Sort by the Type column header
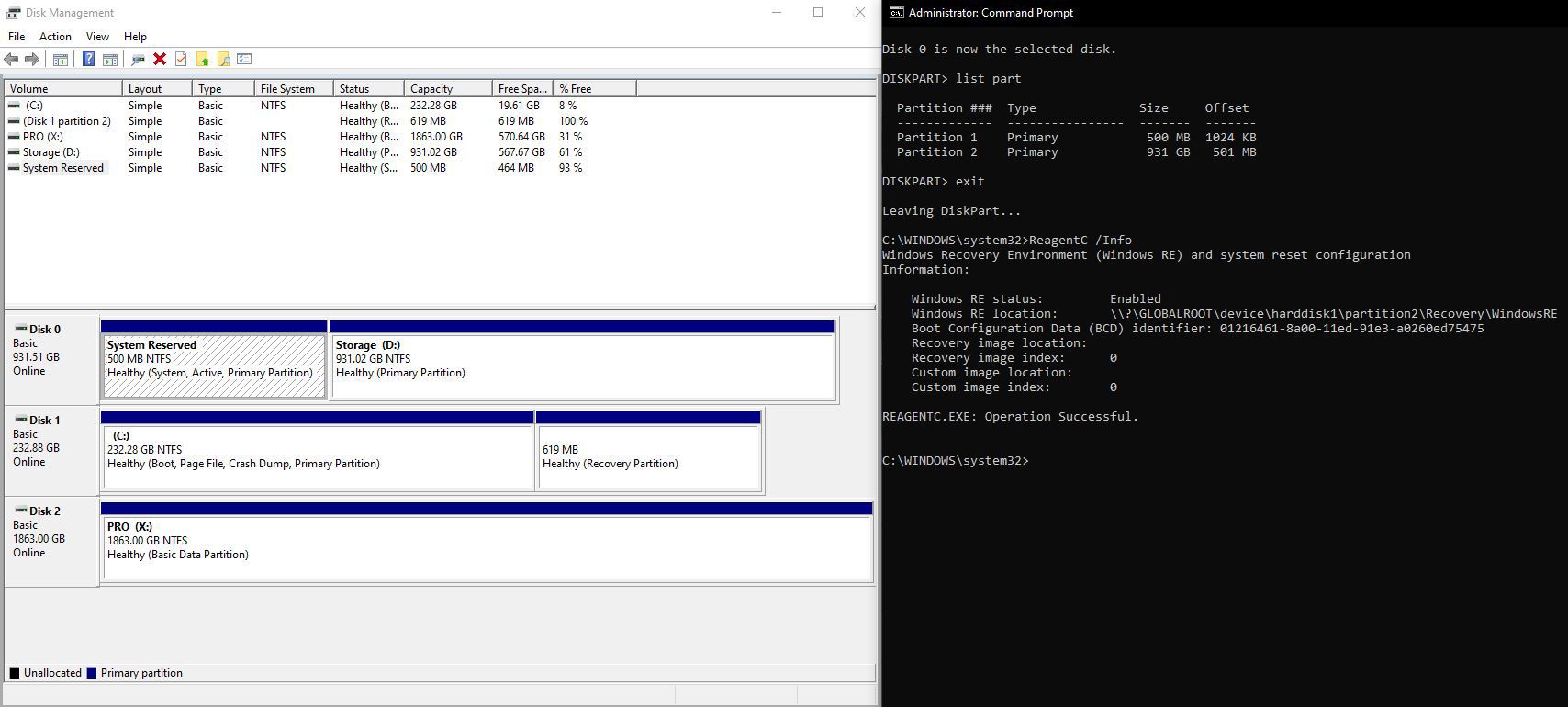 (x=224, y=89)
